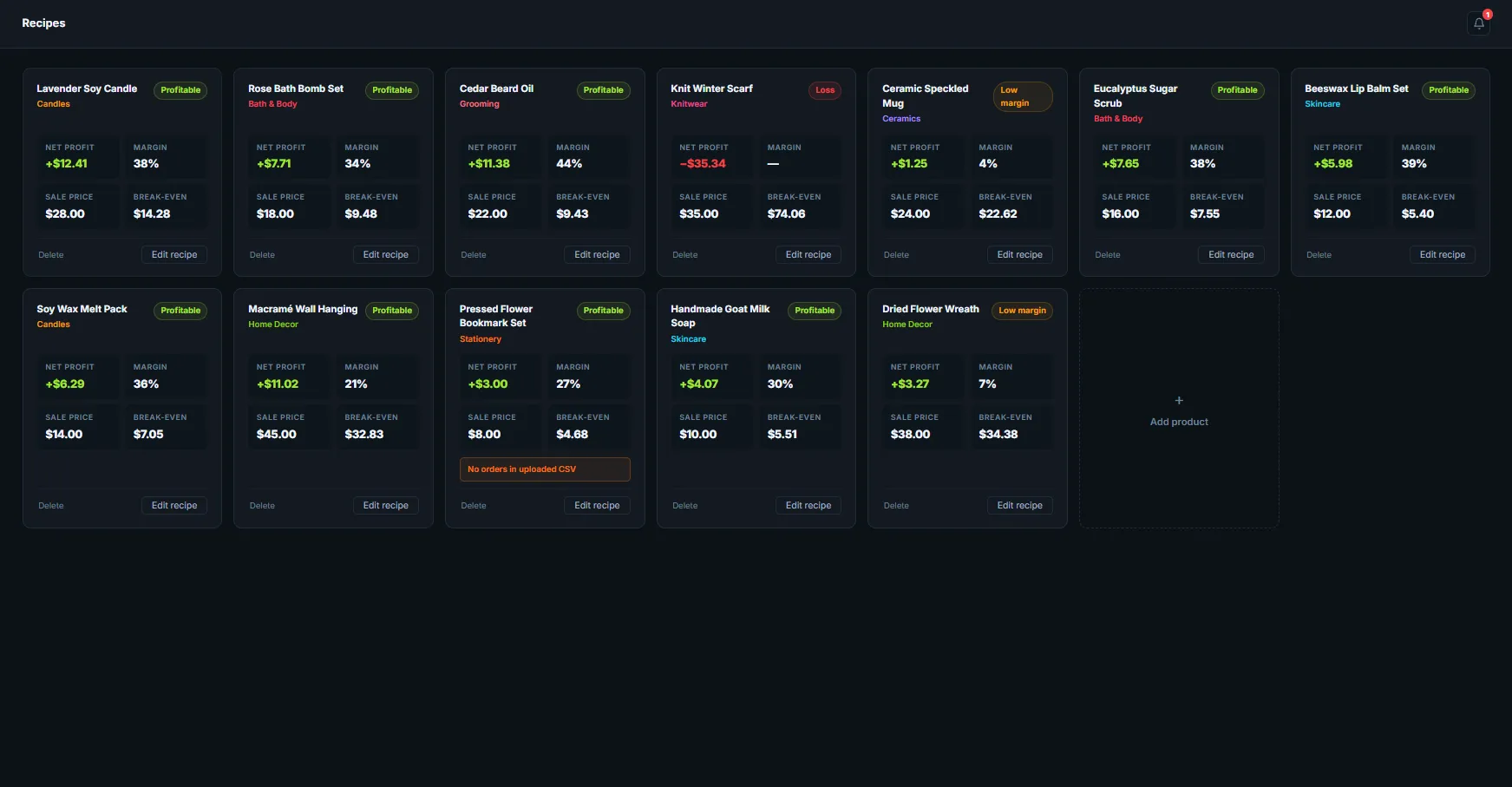Delete the Knit Winter Scarf product
Viewport: 1512px width, 787px height.
point(684,255)
